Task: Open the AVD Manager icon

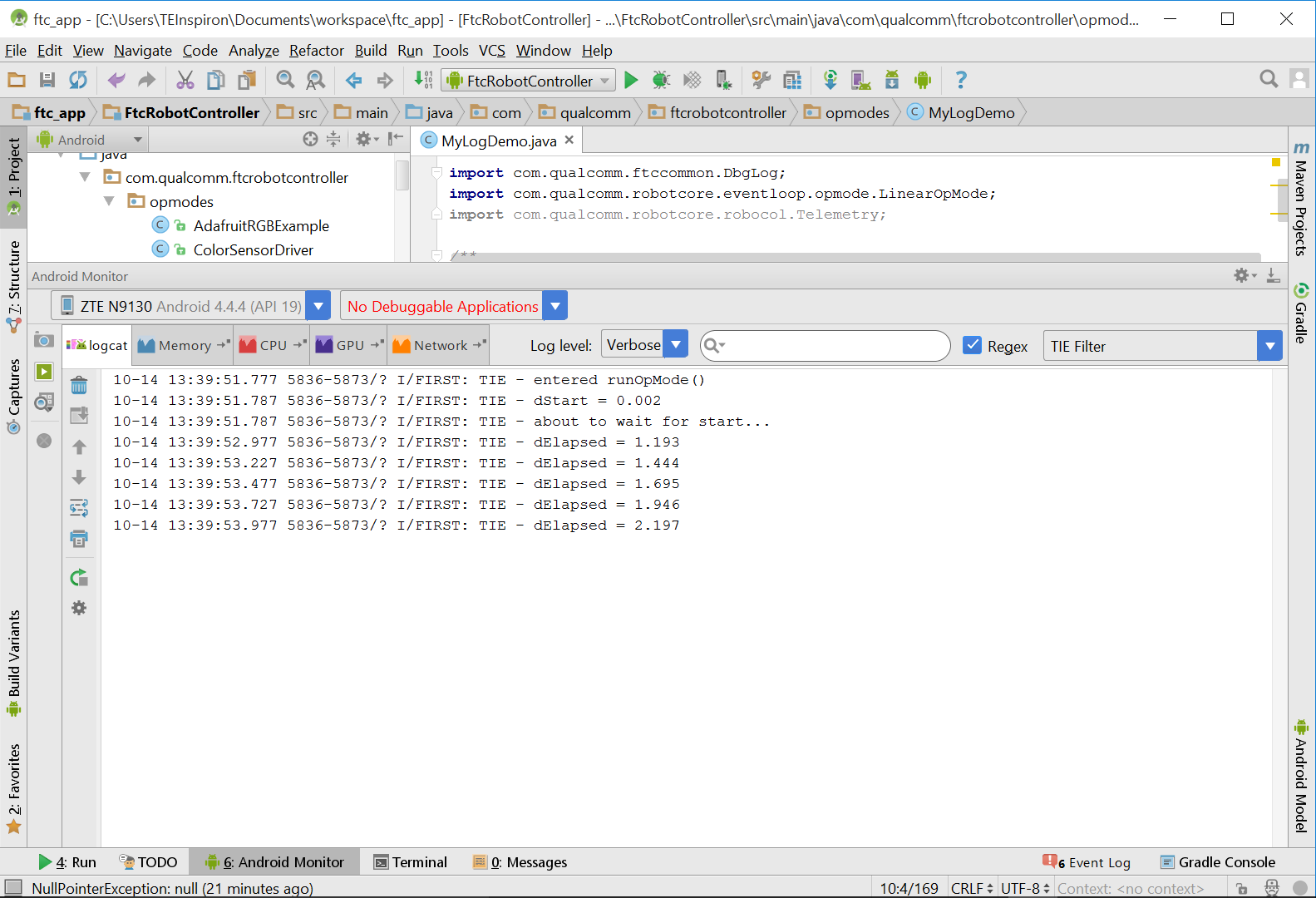Action: [x=860, y=80]
